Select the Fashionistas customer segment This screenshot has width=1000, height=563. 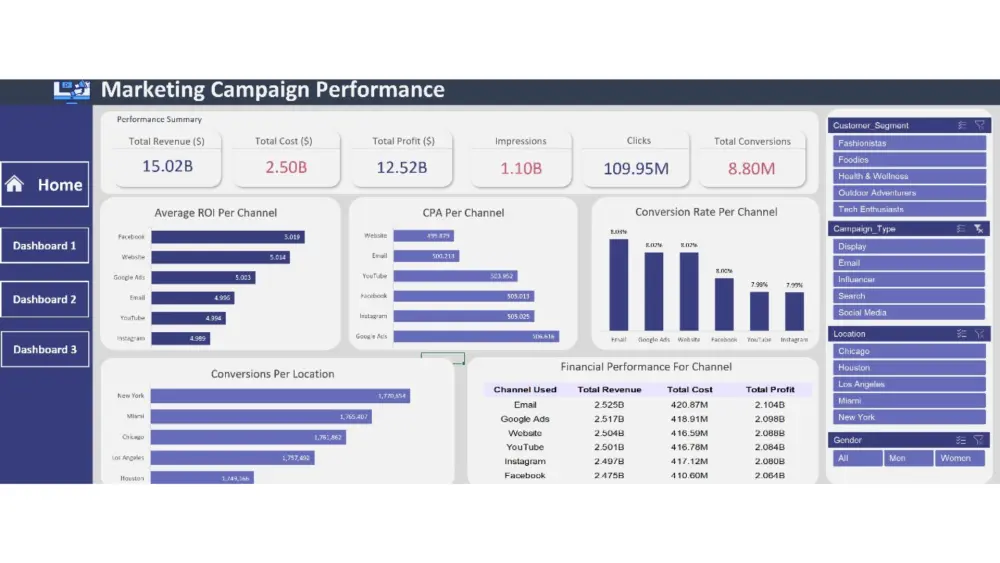coord(909,143)
